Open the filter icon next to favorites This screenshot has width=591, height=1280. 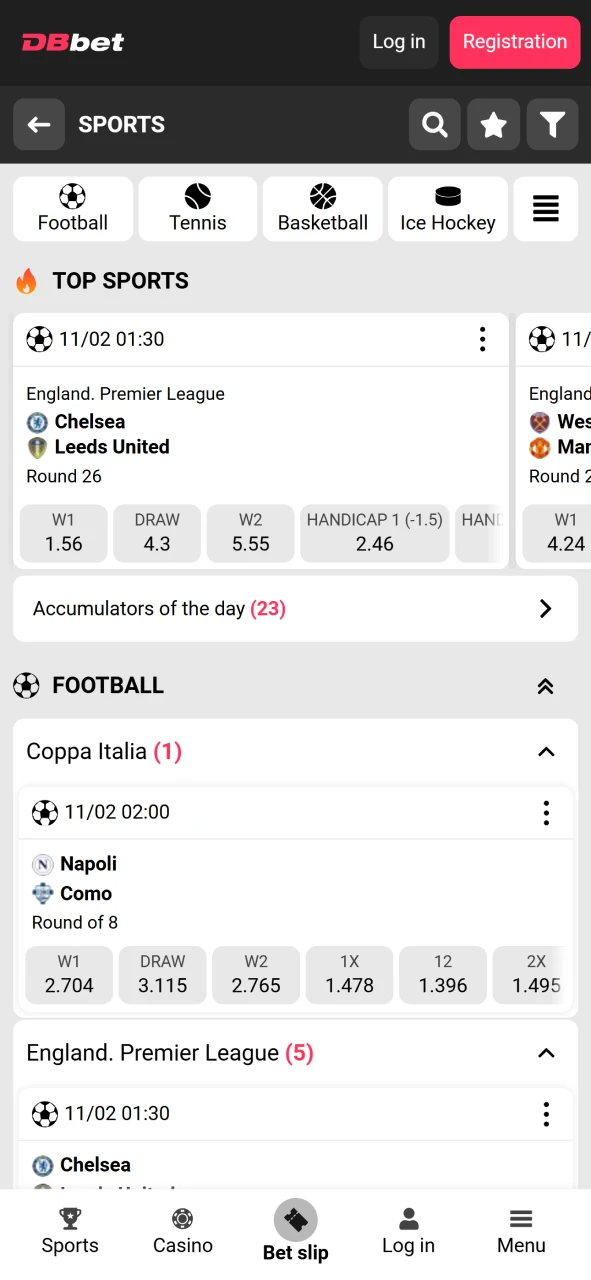point(552,124)
